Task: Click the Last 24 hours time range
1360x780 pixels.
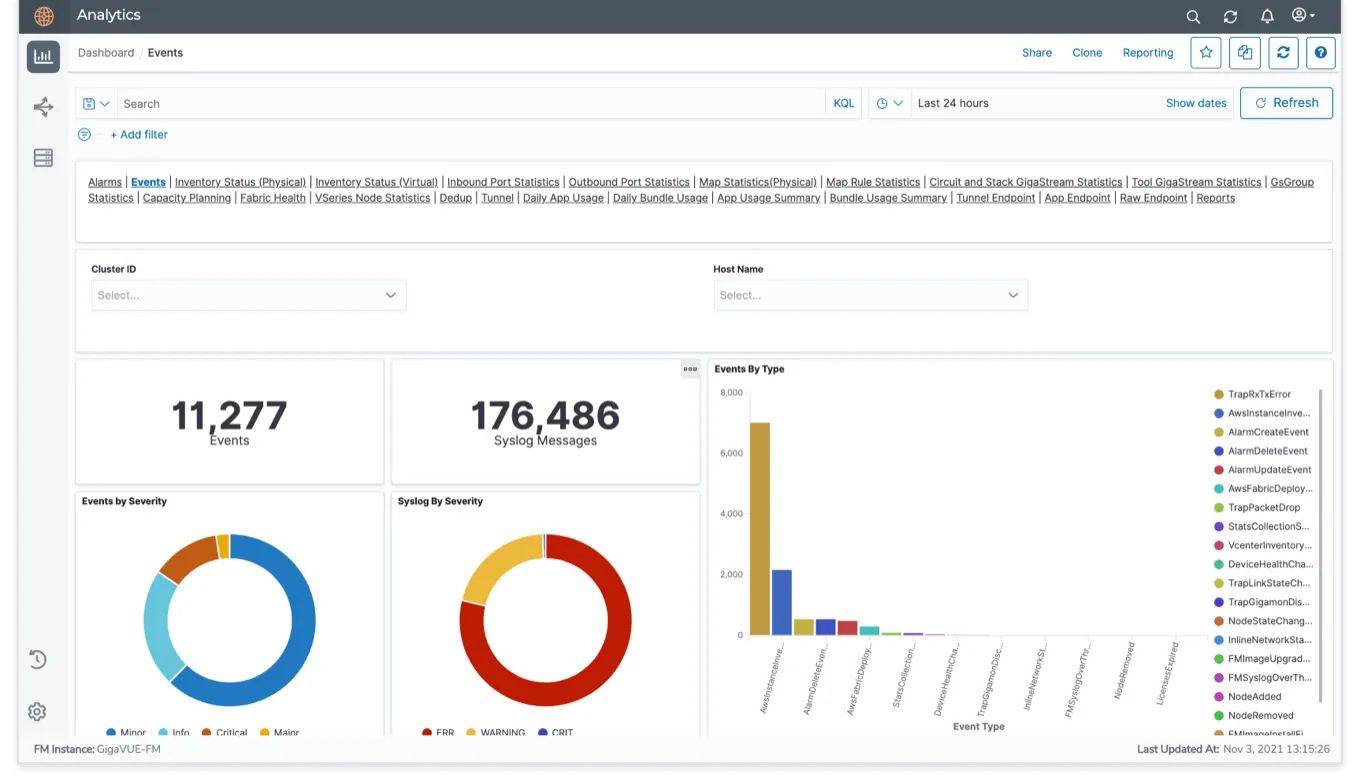Action: coord(953,103)
